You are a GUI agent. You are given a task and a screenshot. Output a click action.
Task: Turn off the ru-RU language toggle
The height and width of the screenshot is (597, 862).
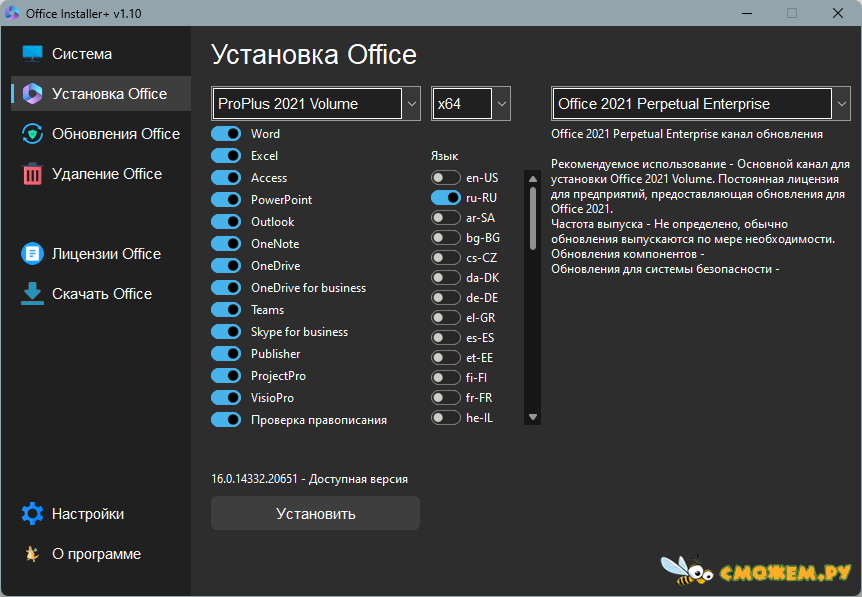click(446, 197)
